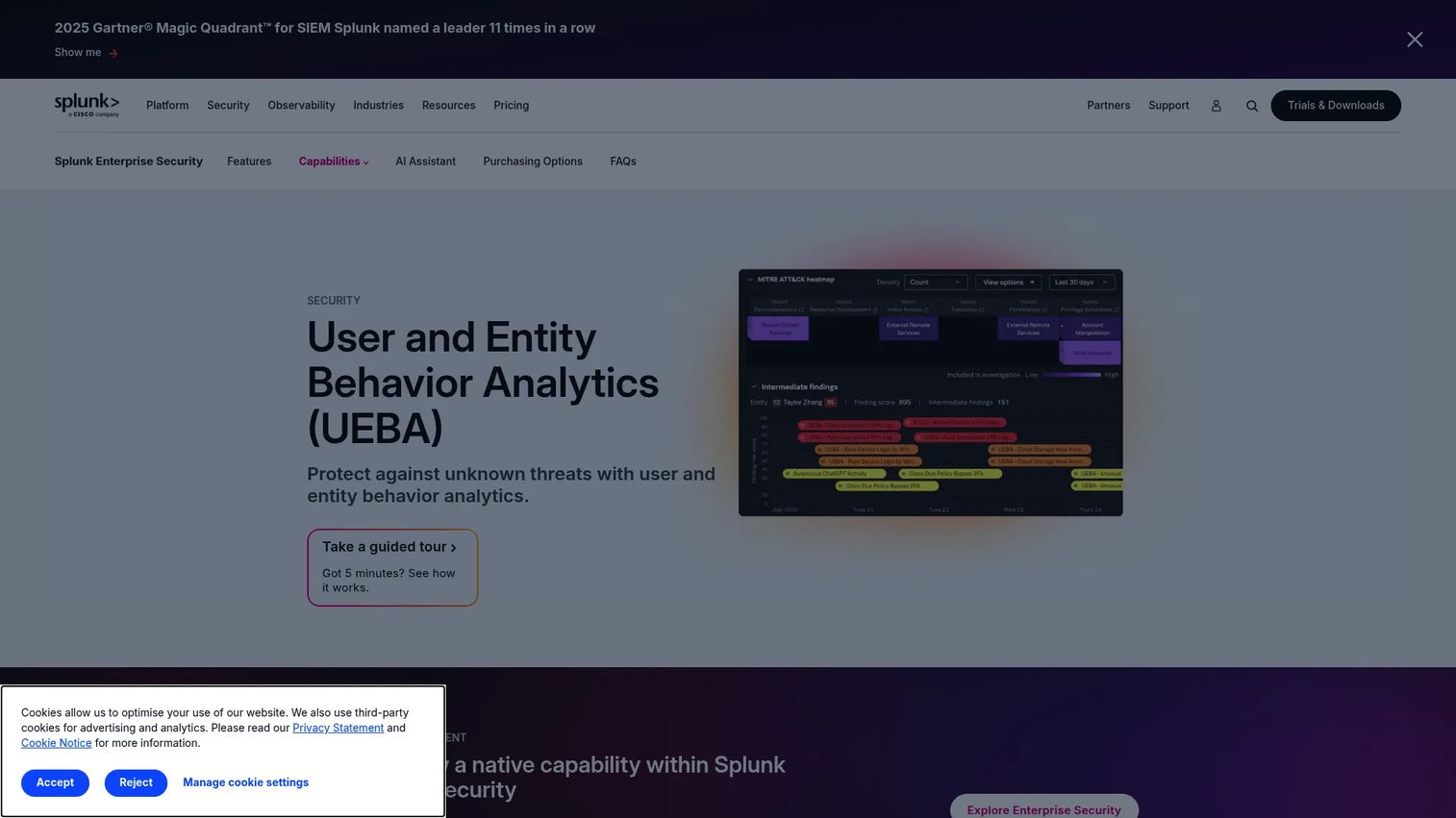Image resolution: width=1456 pixels, height=818 pixels.
Task: Open the Industries menu
Action: tap(378, 106)
